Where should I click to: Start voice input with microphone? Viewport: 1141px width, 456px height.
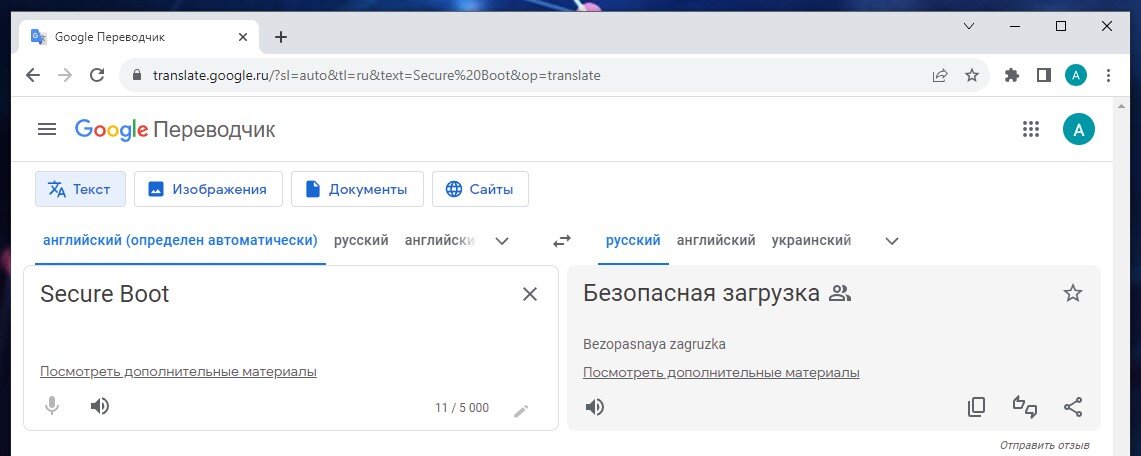pos(52,406)
